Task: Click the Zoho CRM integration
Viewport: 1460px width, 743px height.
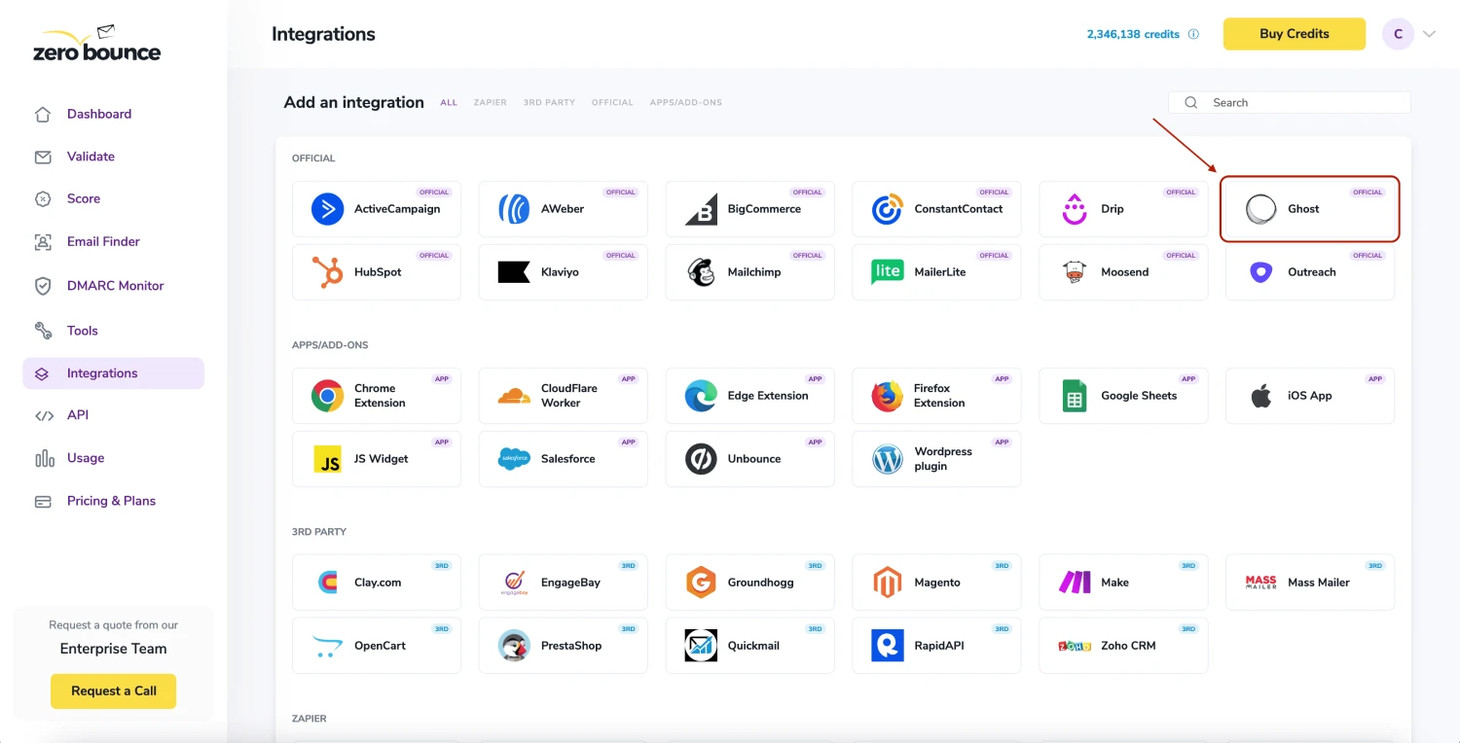Action: pyautogui.click(x=1123, y=645)
